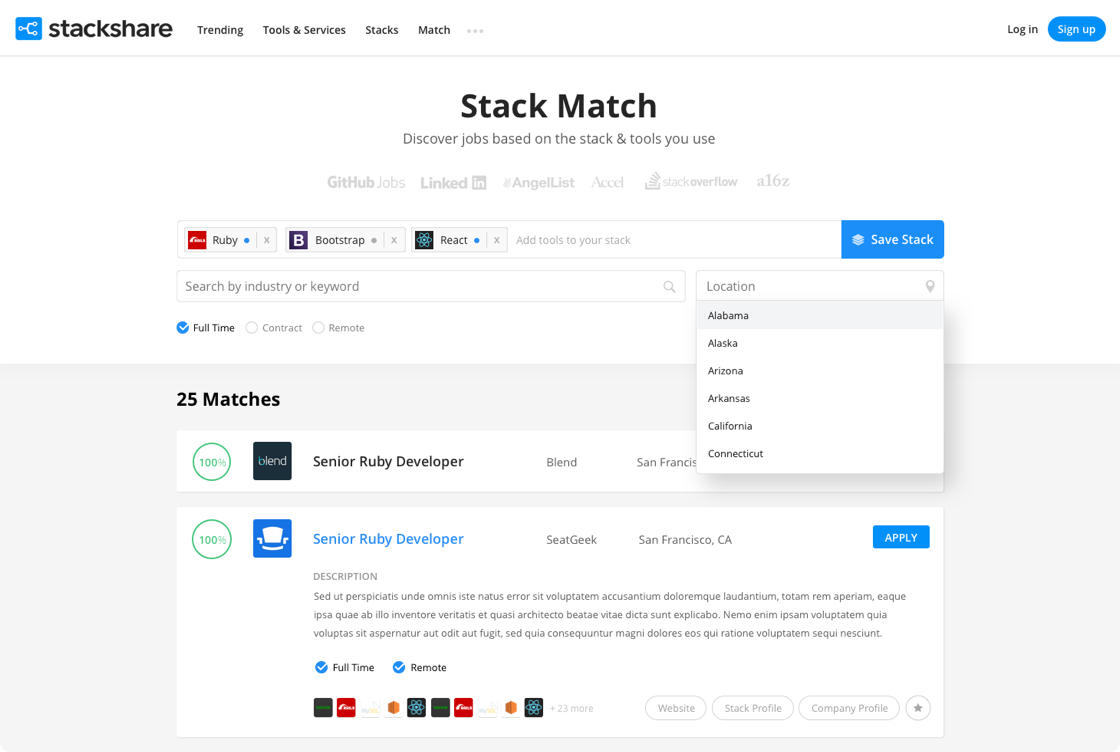Pick Connecticut from location options
The height and width of the screenshot is (752, 1120).
pyautogui.click(x=820, y=453)
